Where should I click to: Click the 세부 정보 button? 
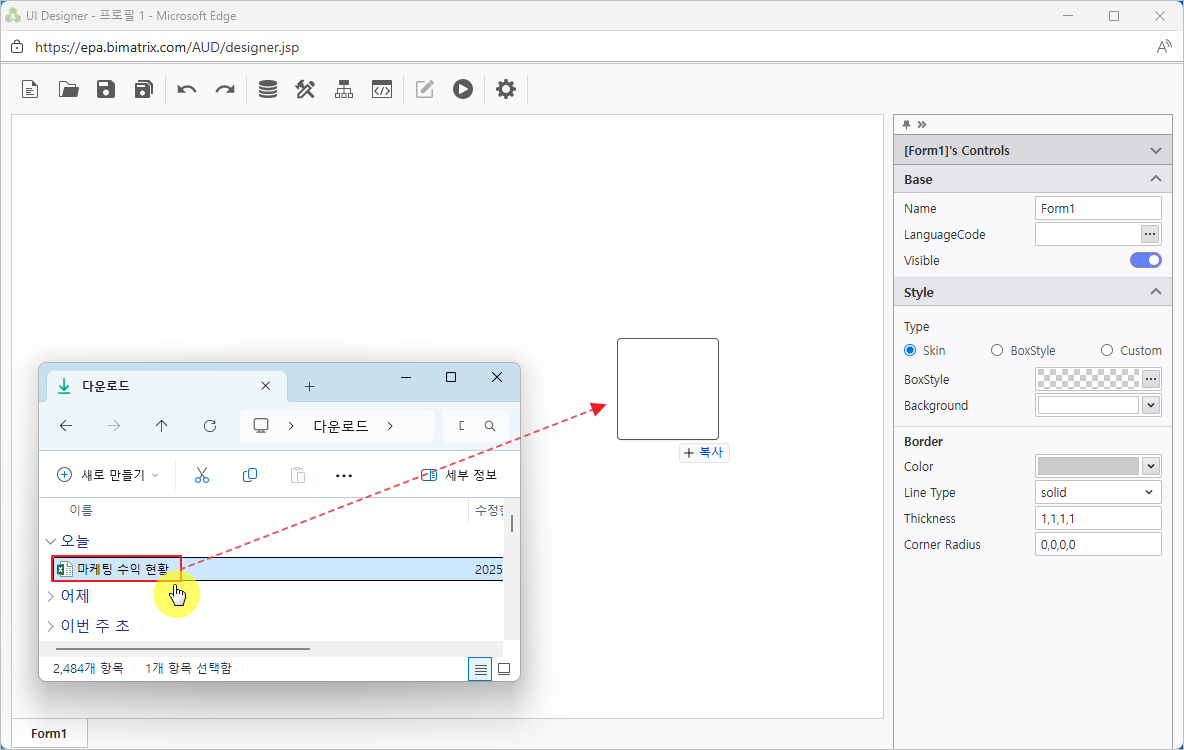pos(459,475)
